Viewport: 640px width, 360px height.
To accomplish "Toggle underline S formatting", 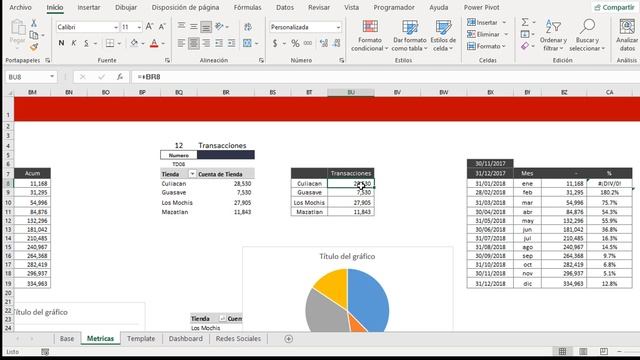I will 86,43.
